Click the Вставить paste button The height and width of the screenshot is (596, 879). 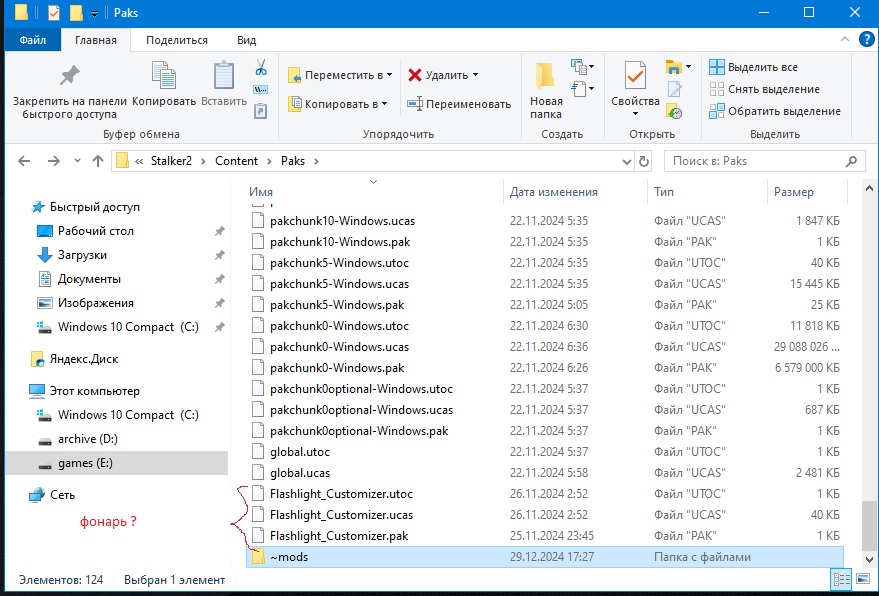click(x=224, y=84)
